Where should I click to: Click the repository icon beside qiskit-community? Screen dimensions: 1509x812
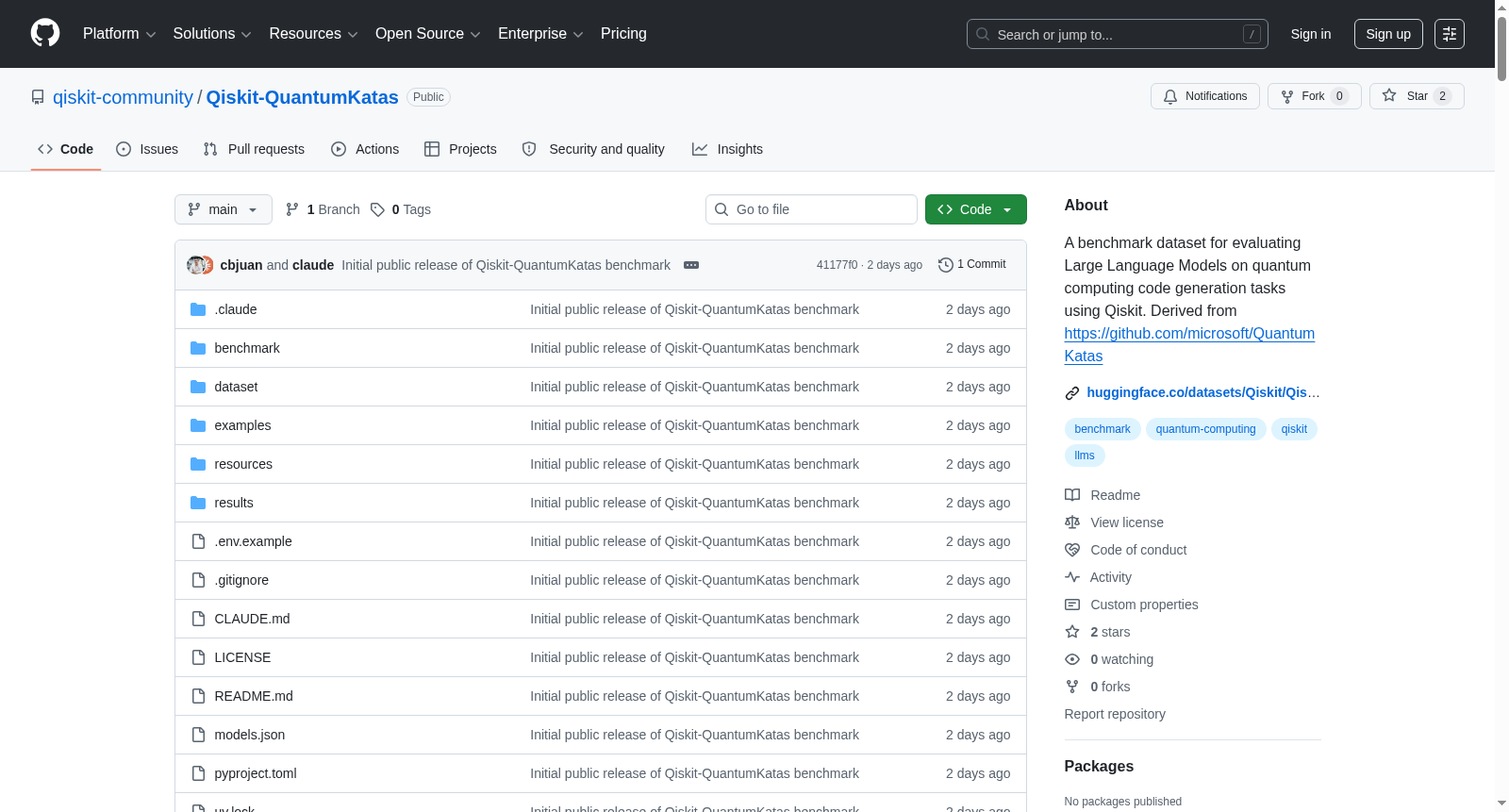click(38, 97)
